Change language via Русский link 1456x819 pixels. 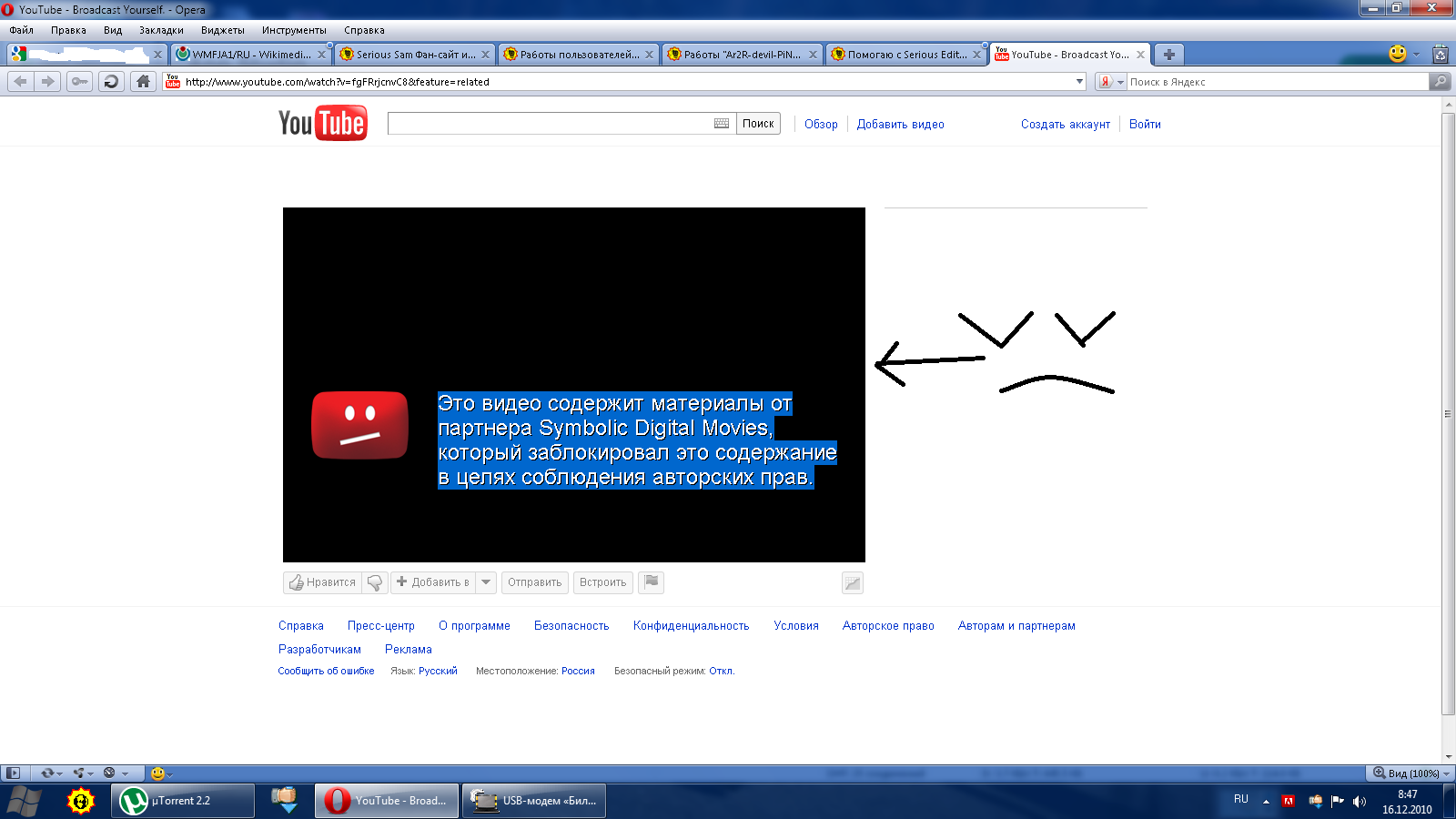[438, 671]
